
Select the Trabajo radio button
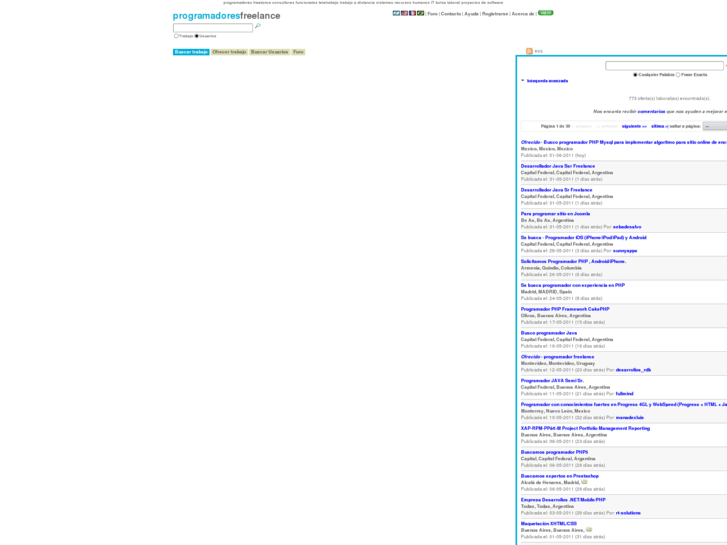[x=176, y=36]
